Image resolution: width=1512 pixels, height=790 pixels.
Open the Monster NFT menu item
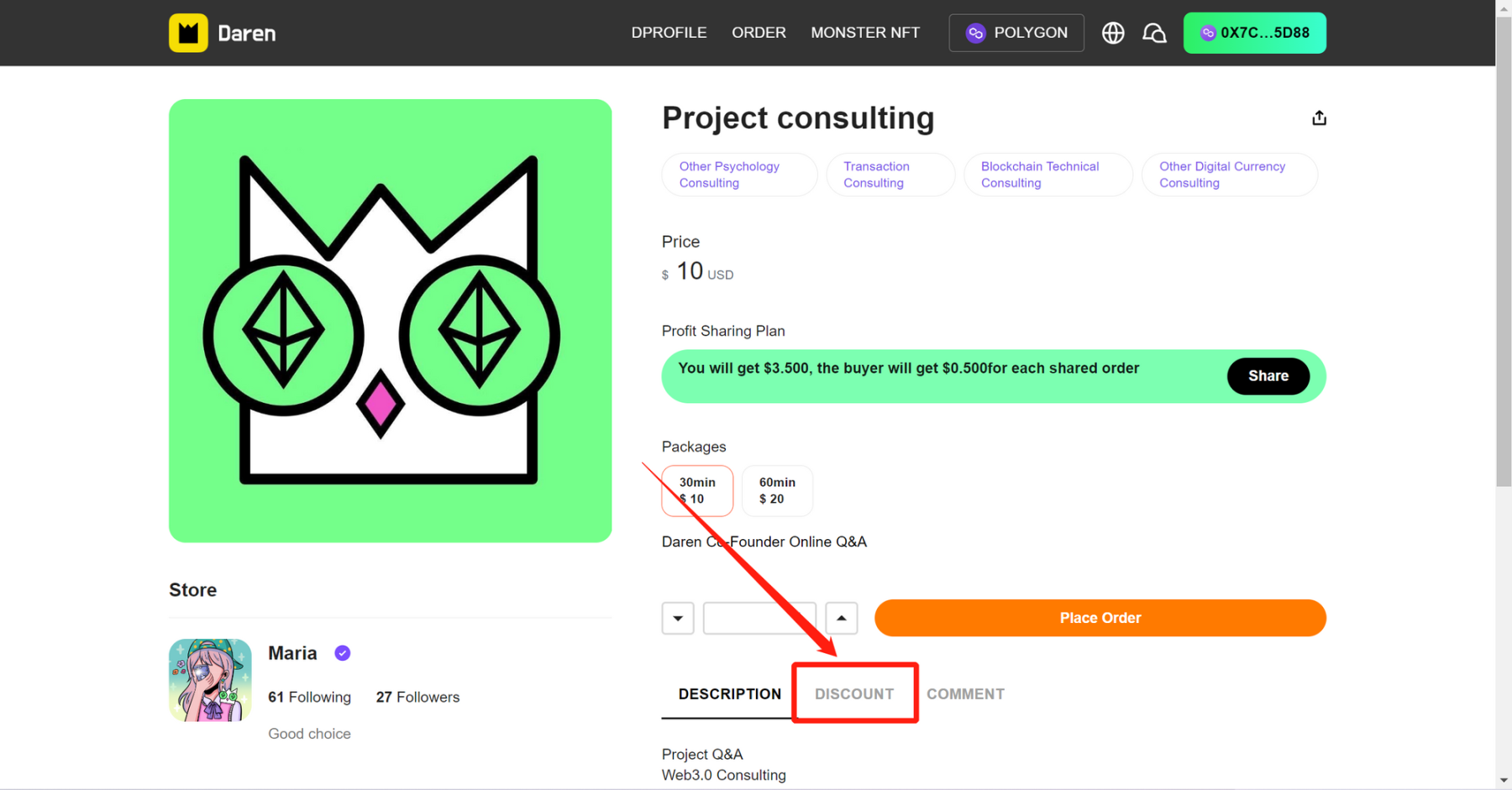tap(865, 33)
